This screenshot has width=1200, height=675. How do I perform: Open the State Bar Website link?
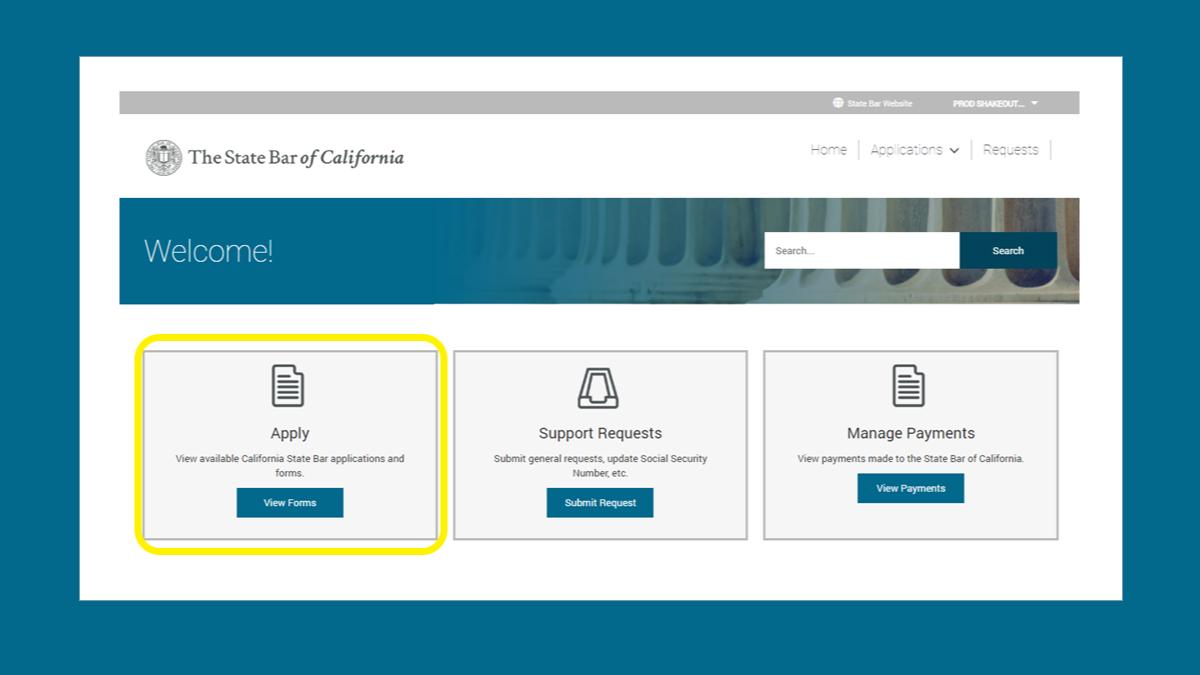click(880, 104)
